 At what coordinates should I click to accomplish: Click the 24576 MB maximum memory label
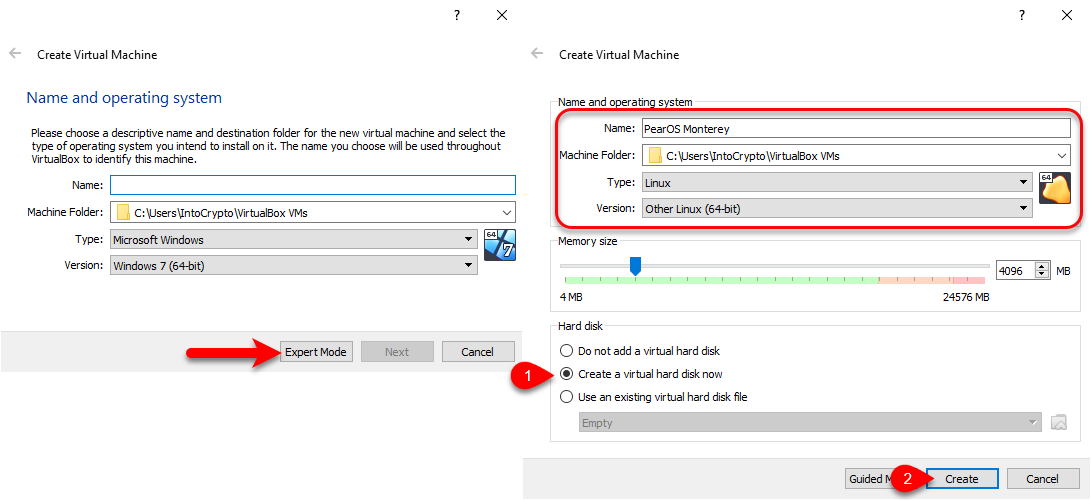(x=965, y=297)
